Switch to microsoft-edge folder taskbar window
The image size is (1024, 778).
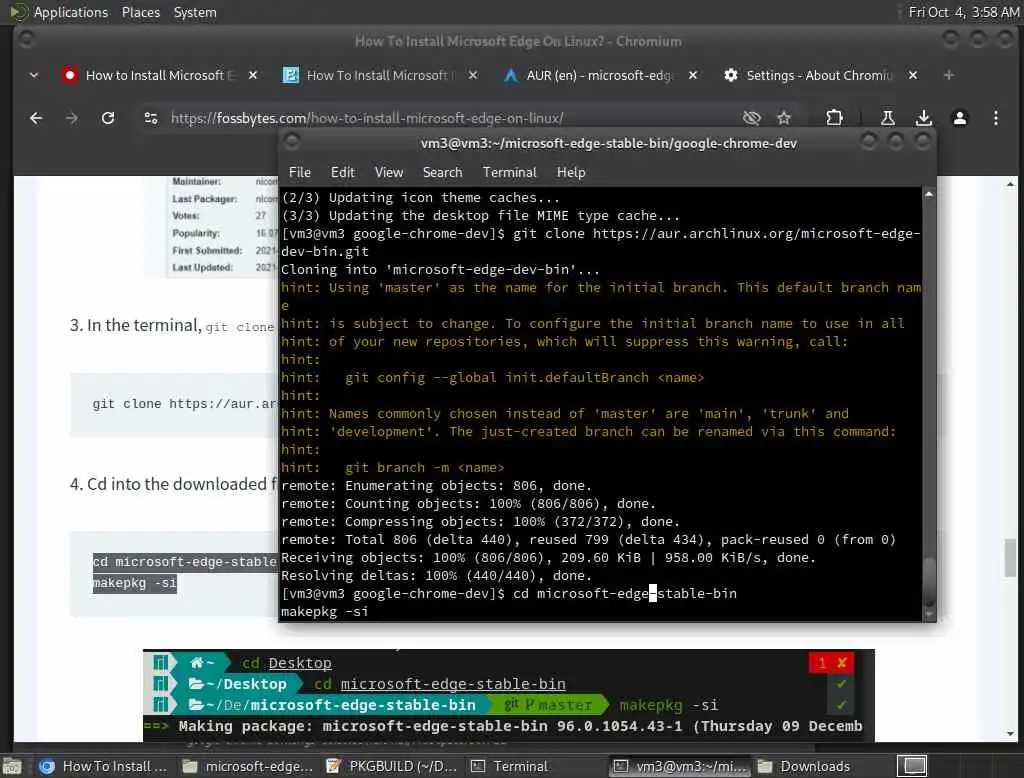click(248, 766)
